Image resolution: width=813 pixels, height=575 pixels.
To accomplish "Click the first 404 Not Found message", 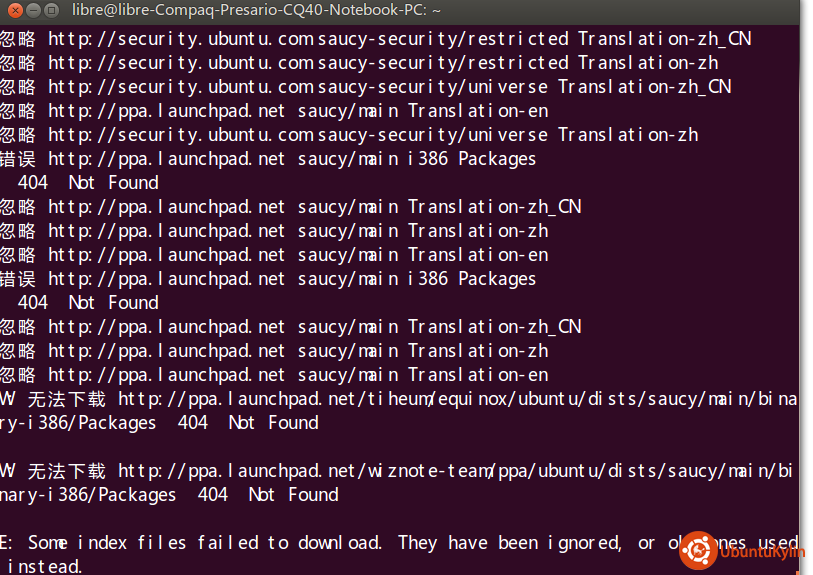I will [88, 183].
